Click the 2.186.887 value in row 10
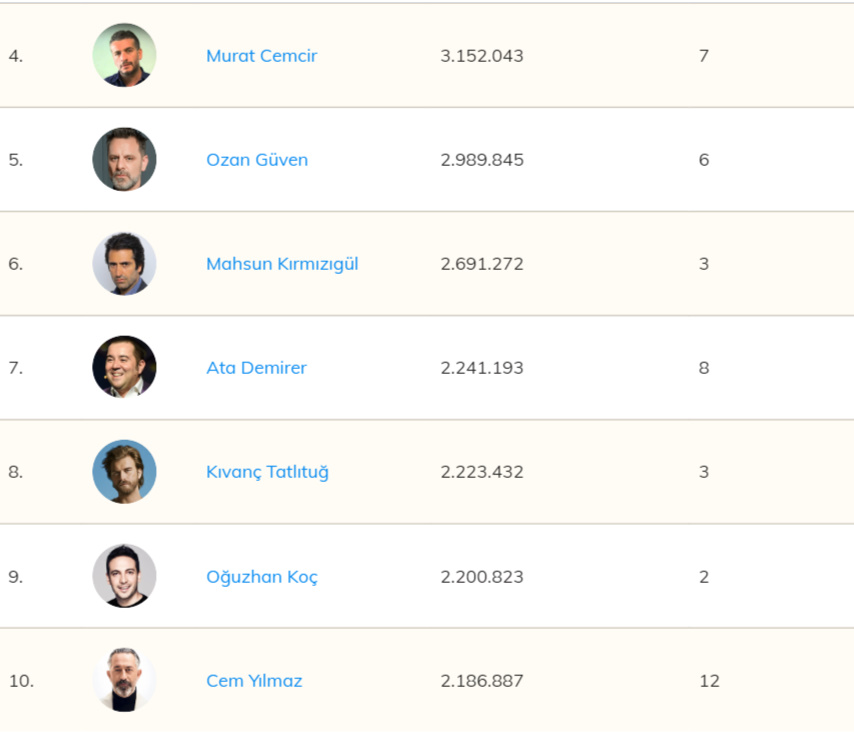This screenshot has width=854, height=732. [482, 681]
